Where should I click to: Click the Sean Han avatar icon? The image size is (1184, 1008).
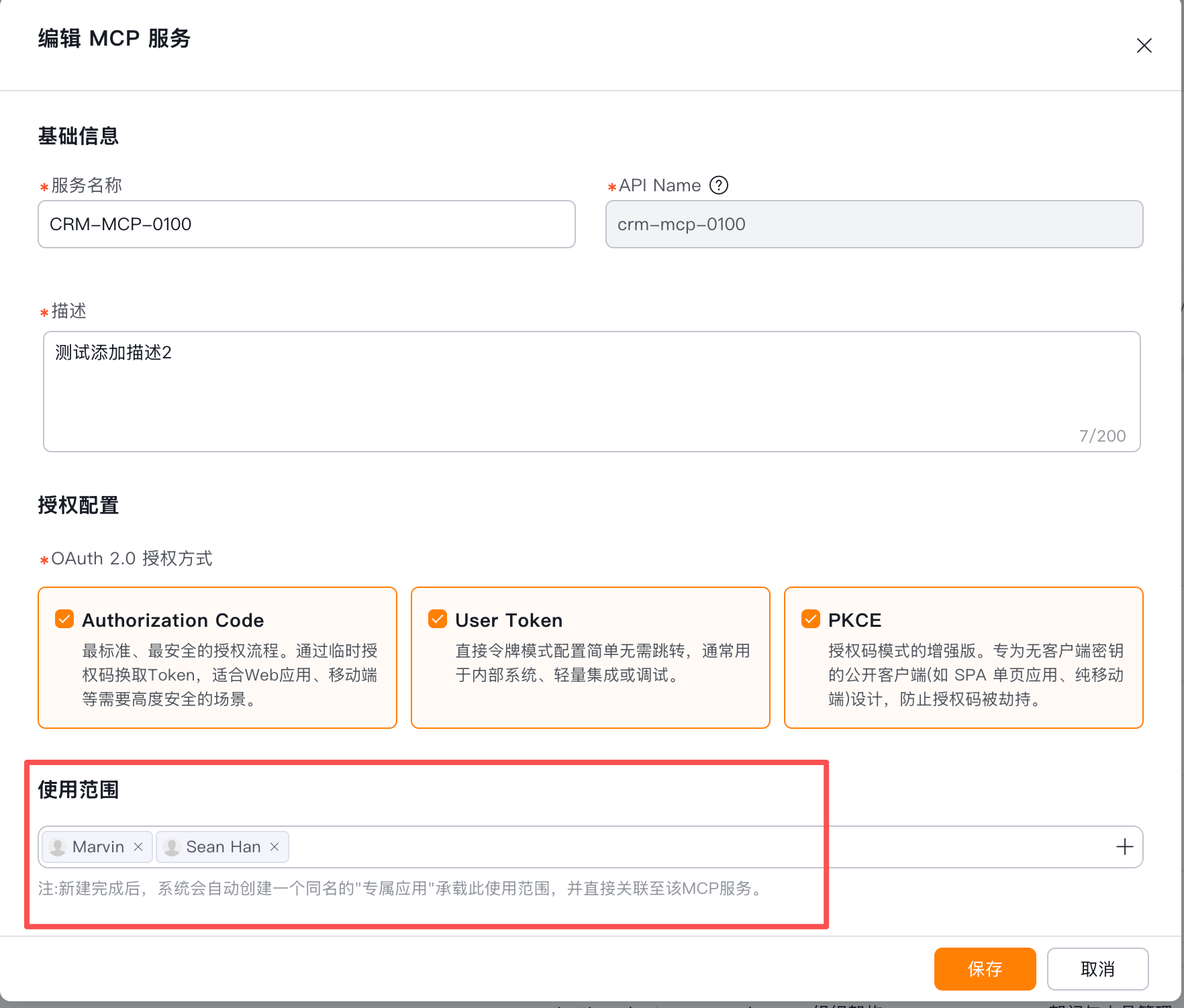pos(172,847)
